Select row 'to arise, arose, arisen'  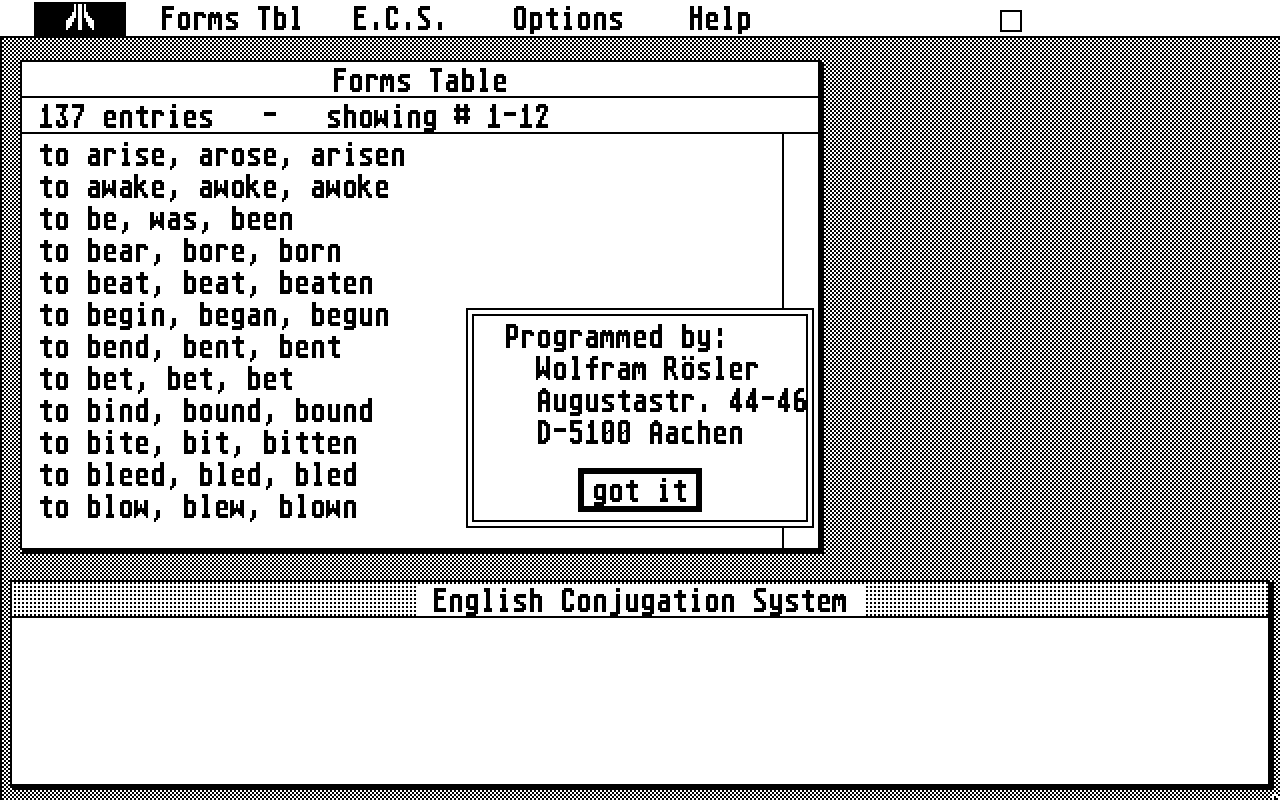pyautogui.click(x=222, y=155)
